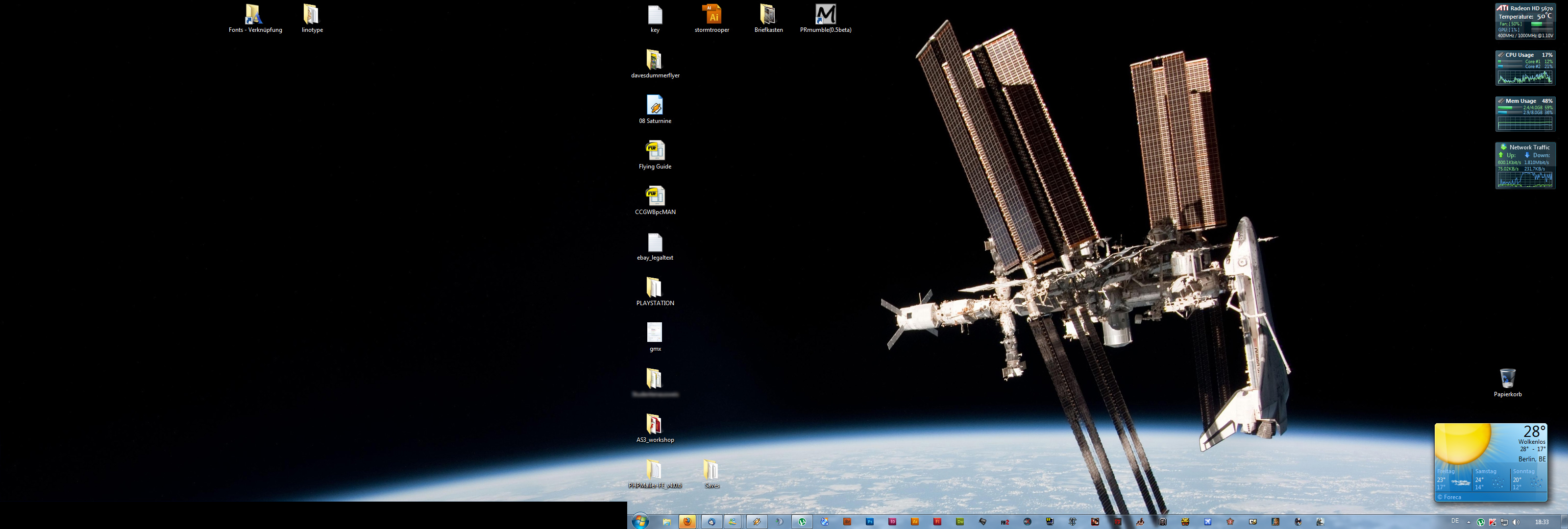Launch the PRmumble(0.5beta) shortcut
Viewport: 1568px width, 529px height.
click(825, 18)
